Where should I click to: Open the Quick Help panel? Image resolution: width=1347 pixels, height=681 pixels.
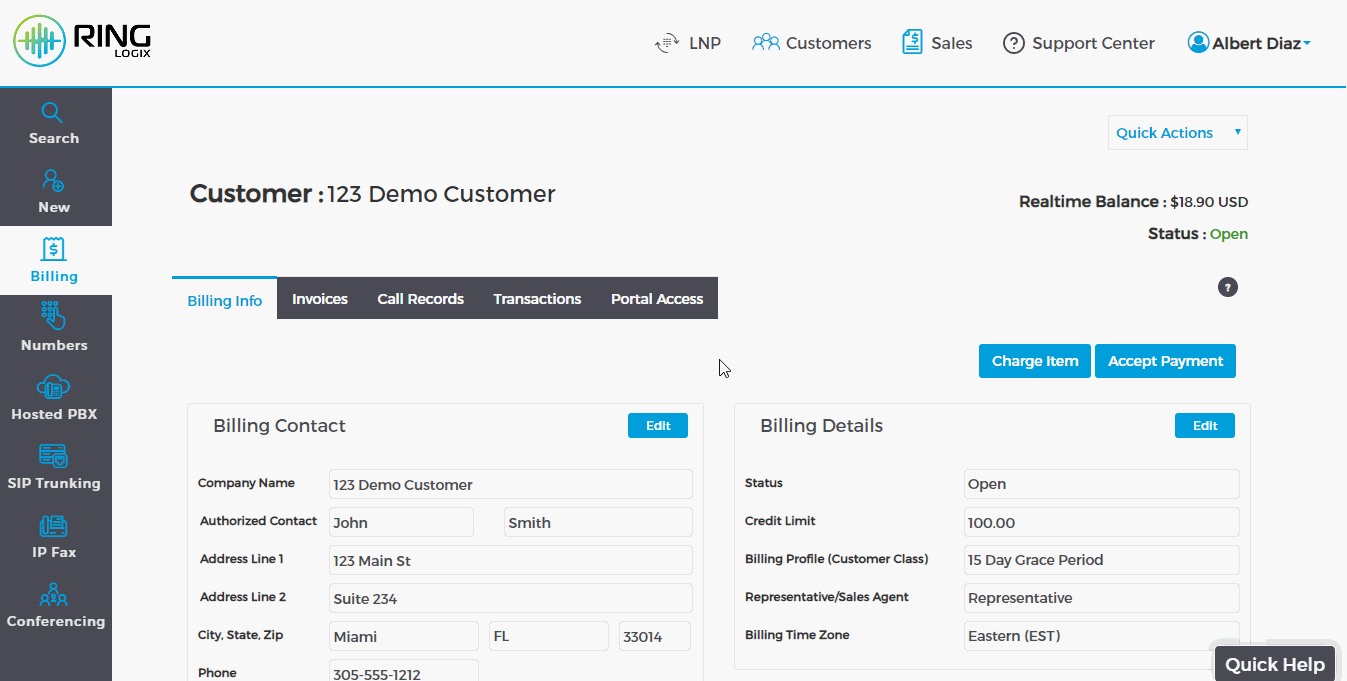[x=1274, y=664]
